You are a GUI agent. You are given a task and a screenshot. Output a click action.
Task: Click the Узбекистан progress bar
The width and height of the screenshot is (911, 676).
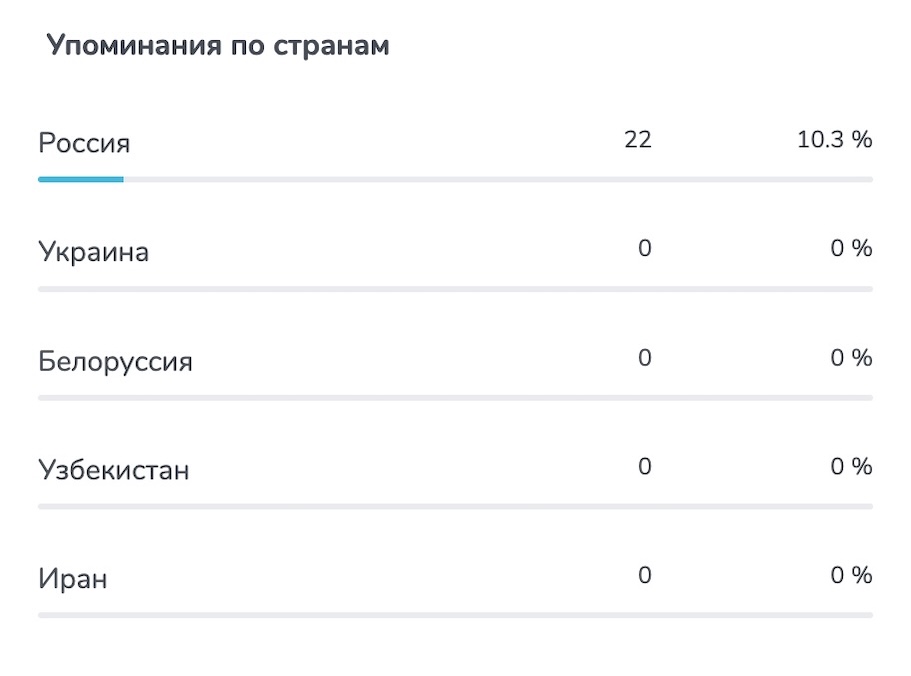pos(456,506)
